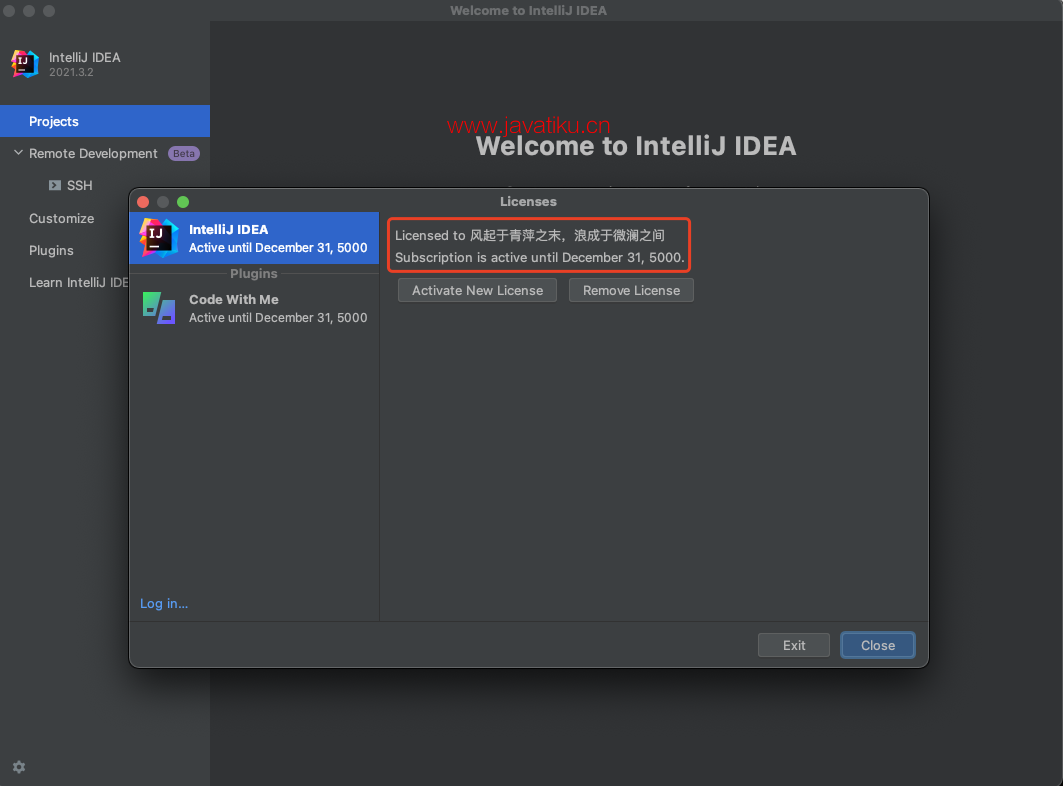Close the Licenses dialog with red button
1063x786 pixels.
tap(143, 202)
